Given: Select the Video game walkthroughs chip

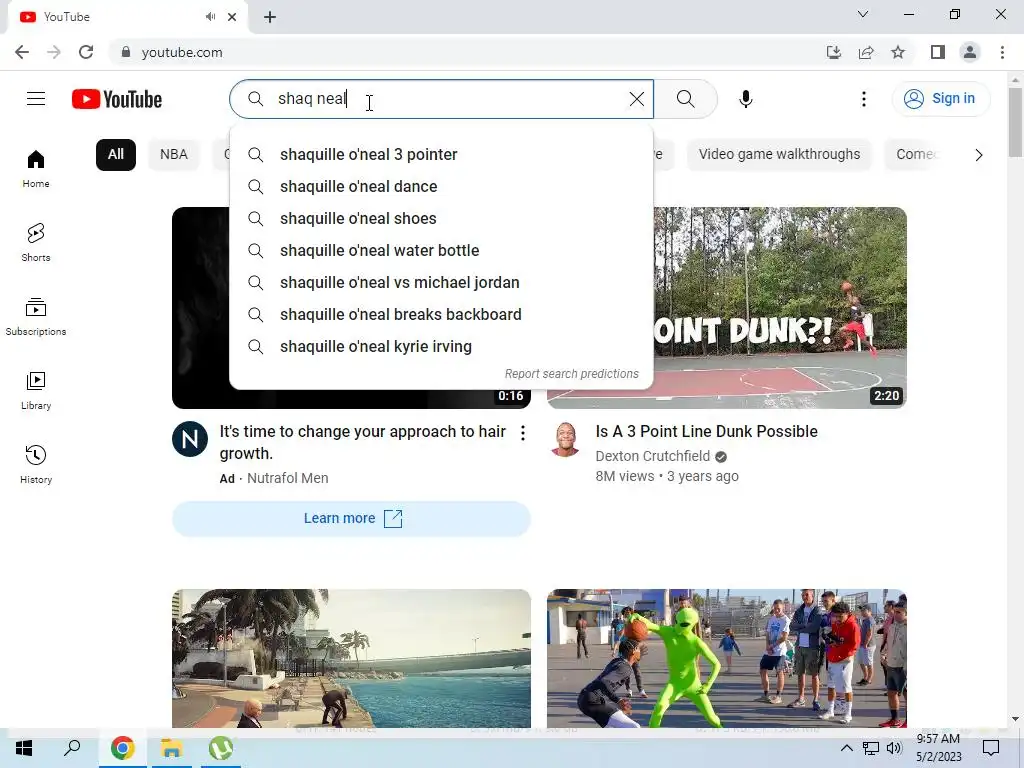Looking at the screenshot, I should (x=779, y=155).
